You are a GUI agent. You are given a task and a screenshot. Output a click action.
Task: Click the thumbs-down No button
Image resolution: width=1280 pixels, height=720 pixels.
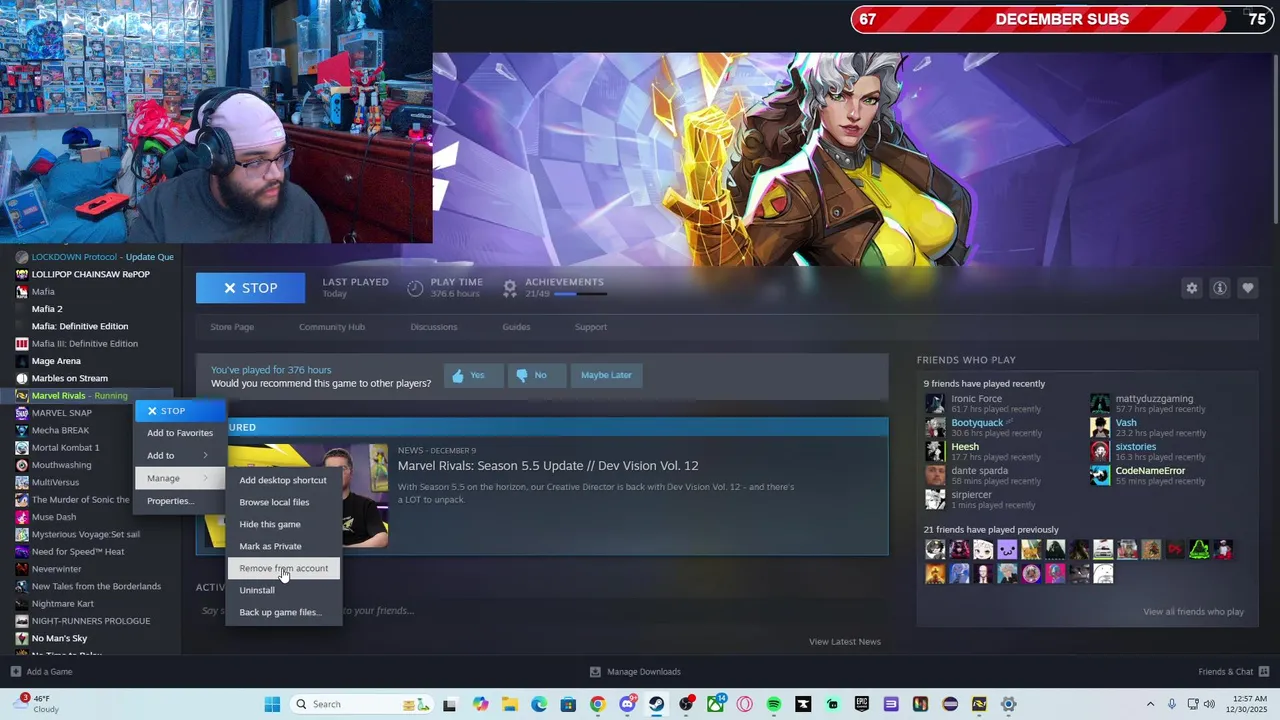(535, 375)
